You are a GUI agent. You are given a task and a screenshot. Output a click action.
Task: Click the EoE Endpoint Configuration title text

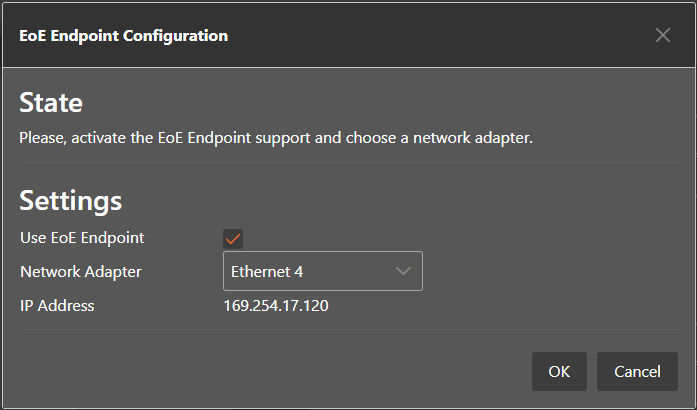tap(124, 36)
